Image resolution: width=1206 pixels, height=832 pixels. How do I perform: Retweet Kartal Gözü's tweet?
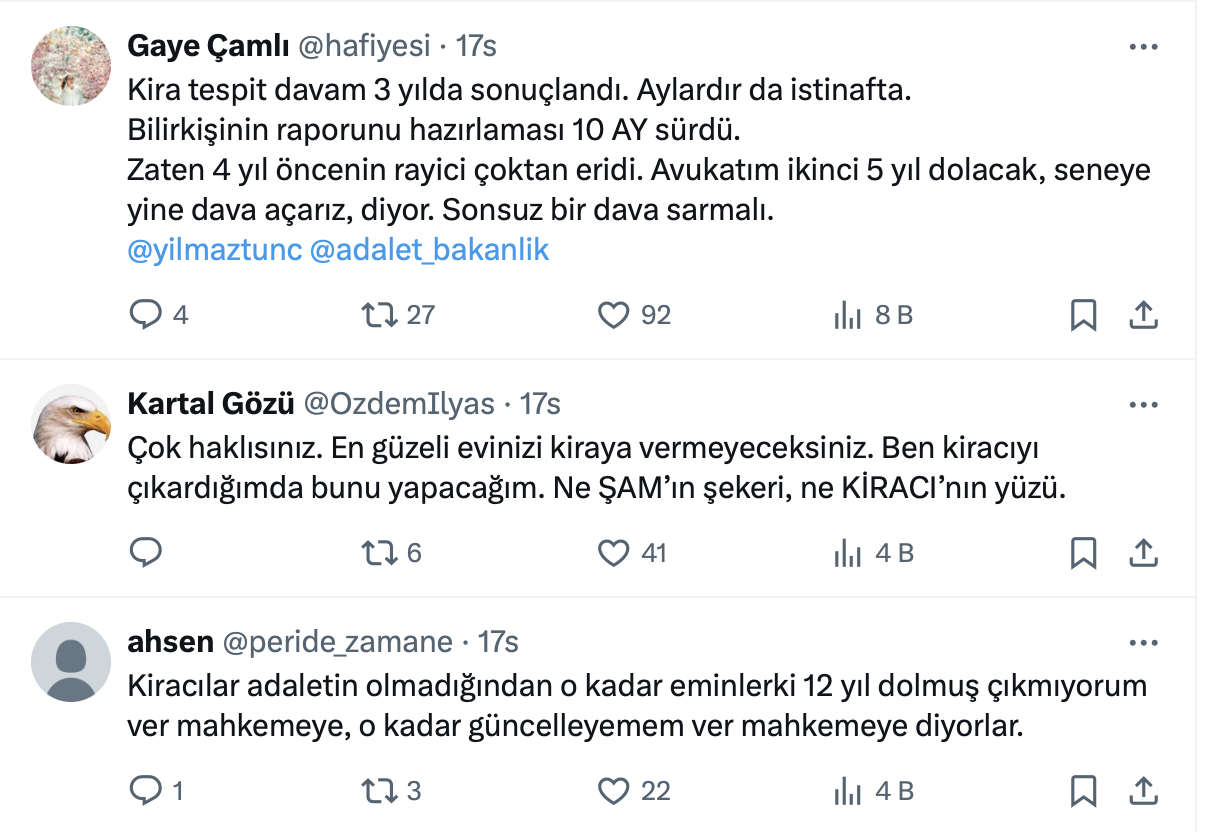pos(379,552)
